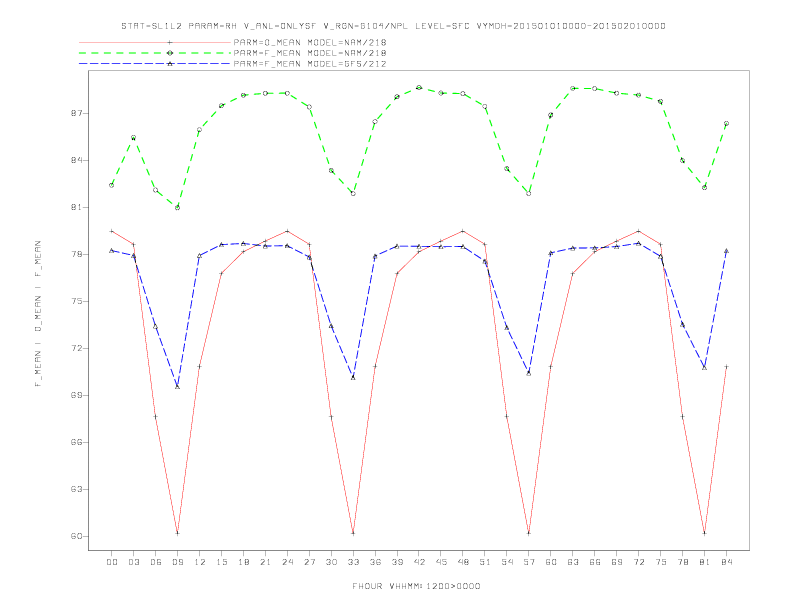This screenshot has width=792, height=612.
Task: Click y-axis tick label 87
Action: point(77,114)
